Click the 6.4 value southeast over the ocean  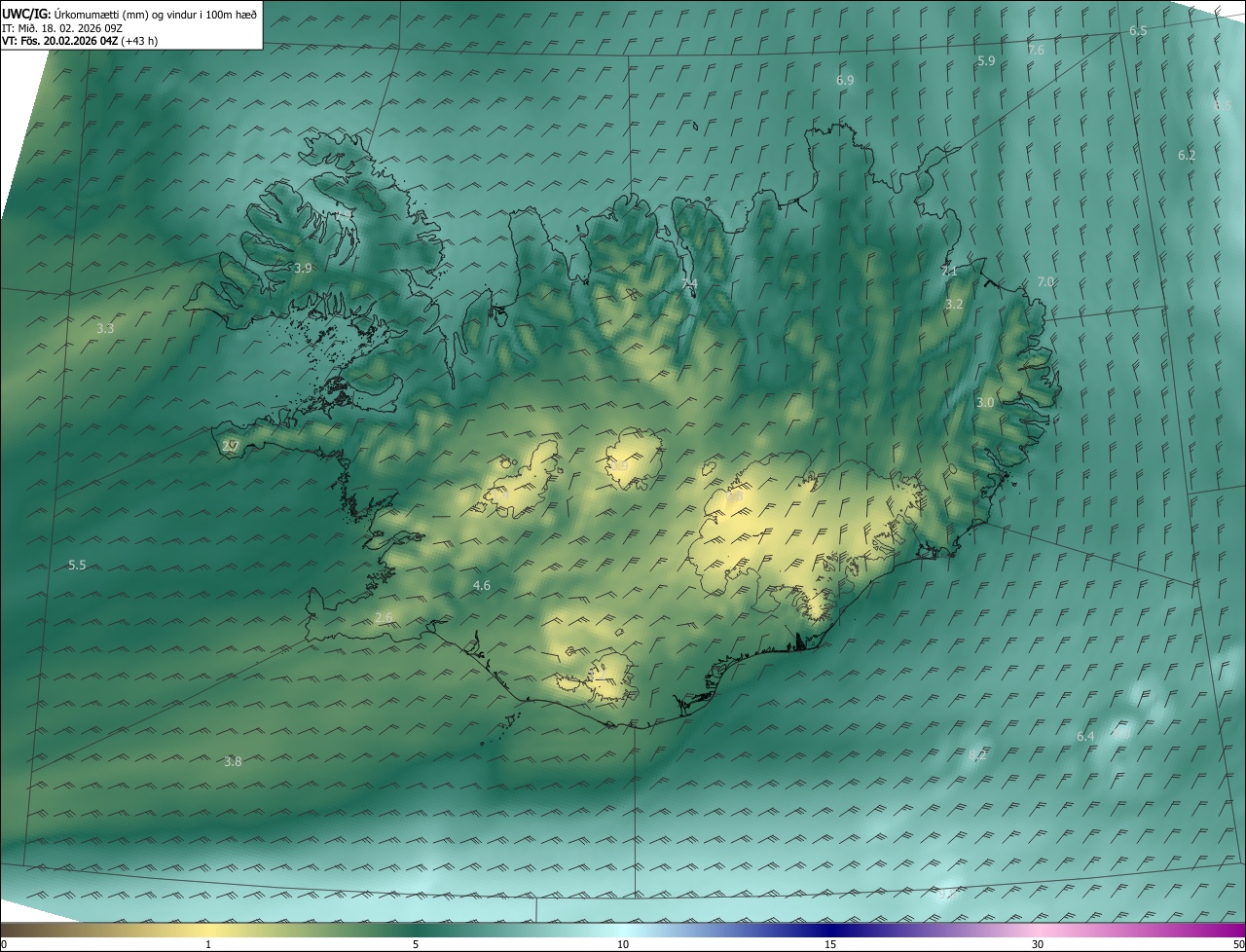pos(1085,736)
